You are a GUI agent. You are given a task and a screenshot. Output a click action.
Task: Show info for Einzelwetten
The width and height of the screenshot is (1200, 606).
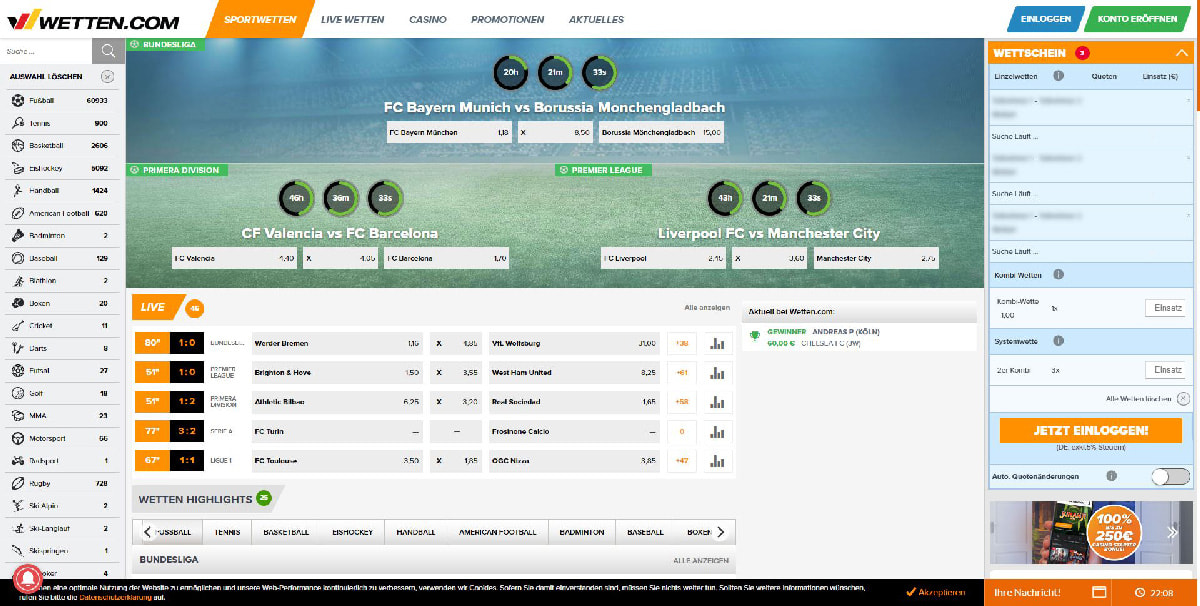point(1058,76)
